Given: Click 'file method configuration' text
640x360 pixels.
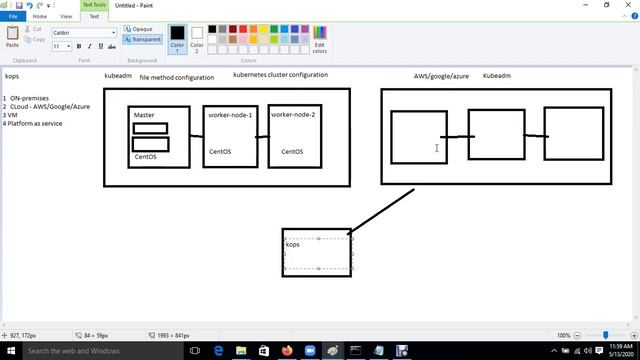Looking at the screenshot, I should pyautogui.click(x=177, y=77).
